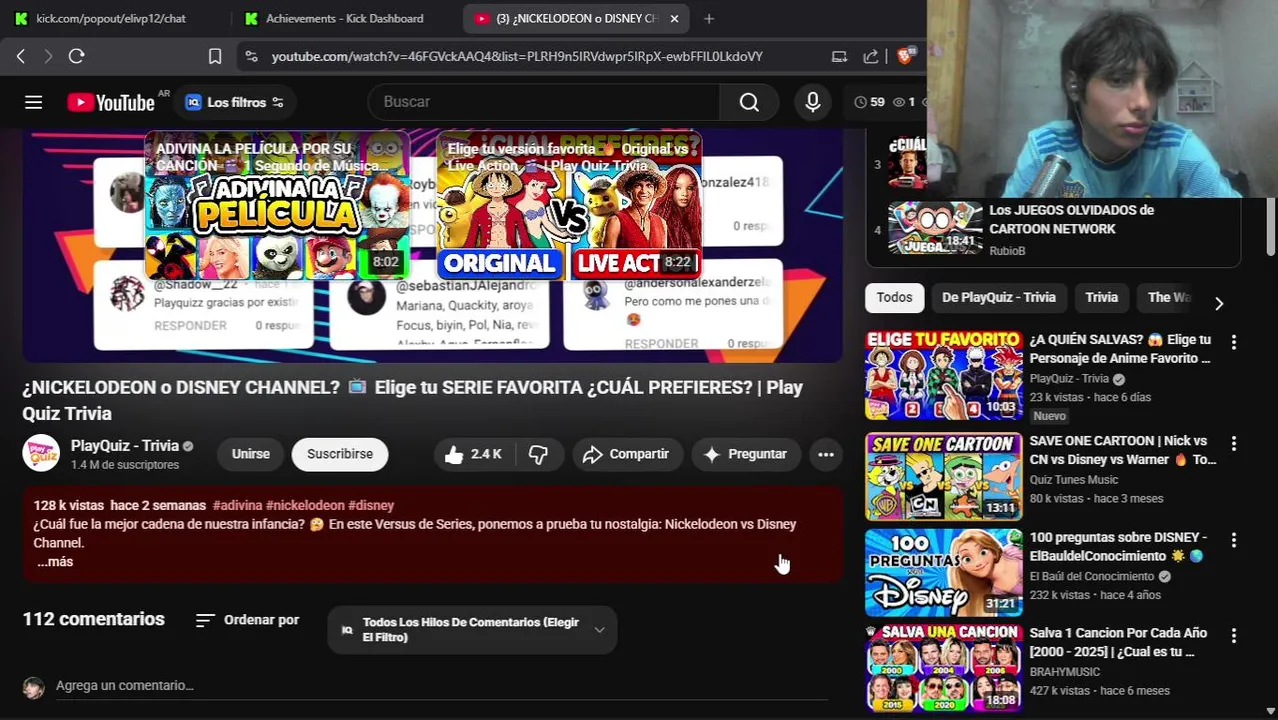Click Agrega un comentario field
The image size is (1278, 720).
(440, 686)
